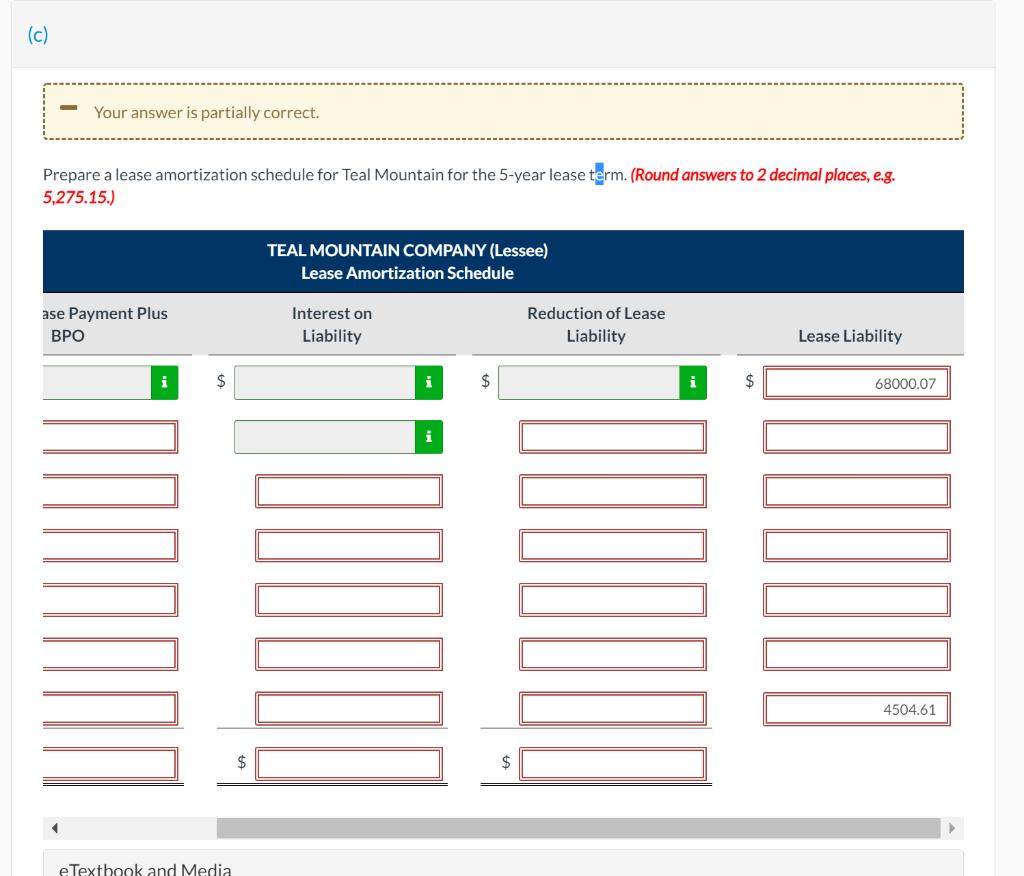Image resolution: width=1024 pixels, height=876 pixels.
Task: Click 'Lease Liability' column header
Action: point(850,336)
